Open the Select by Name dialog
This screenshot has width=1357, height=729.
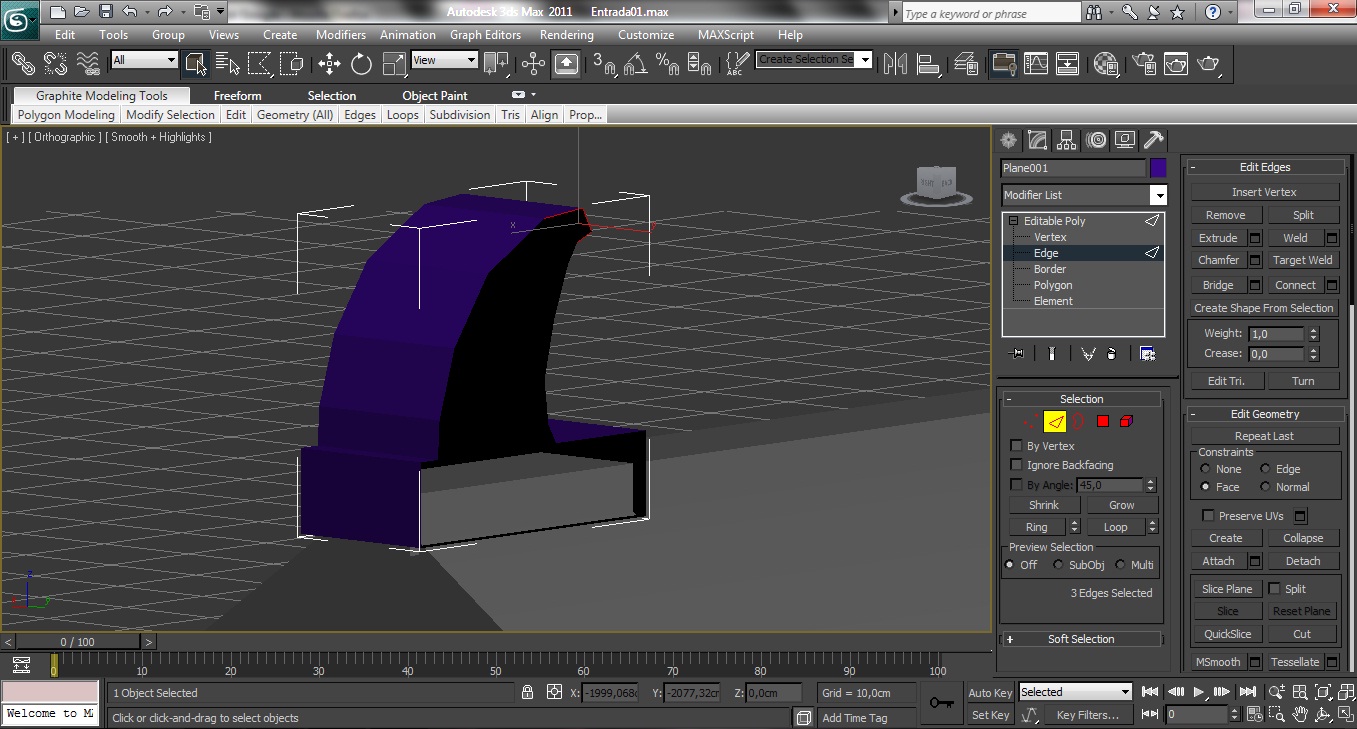click(228, 64)
